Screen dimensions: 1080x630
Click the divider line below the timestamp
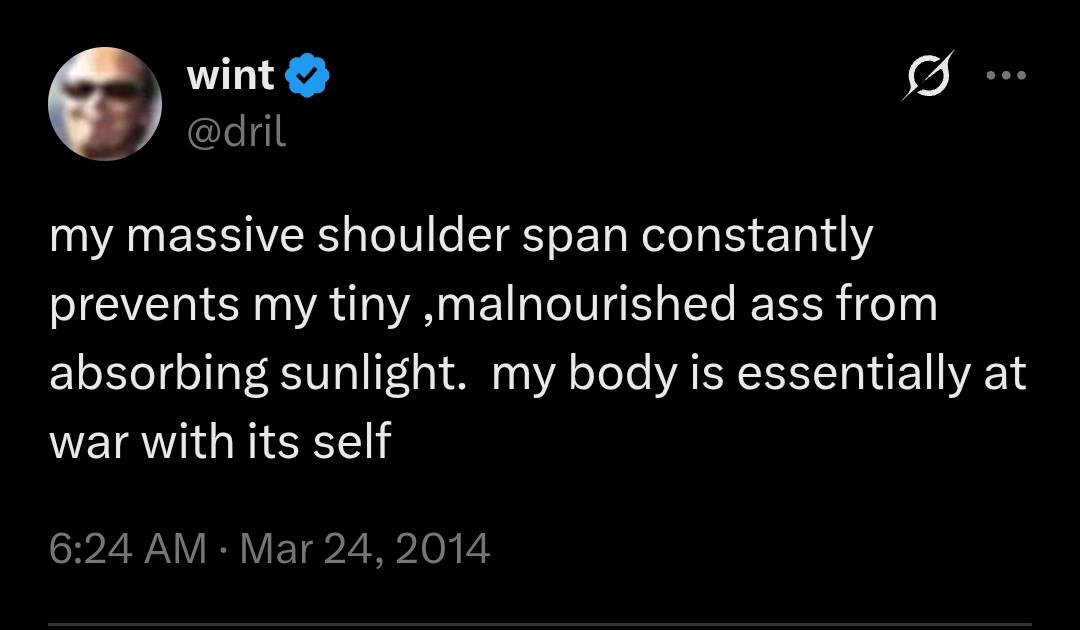click(540, 626)
